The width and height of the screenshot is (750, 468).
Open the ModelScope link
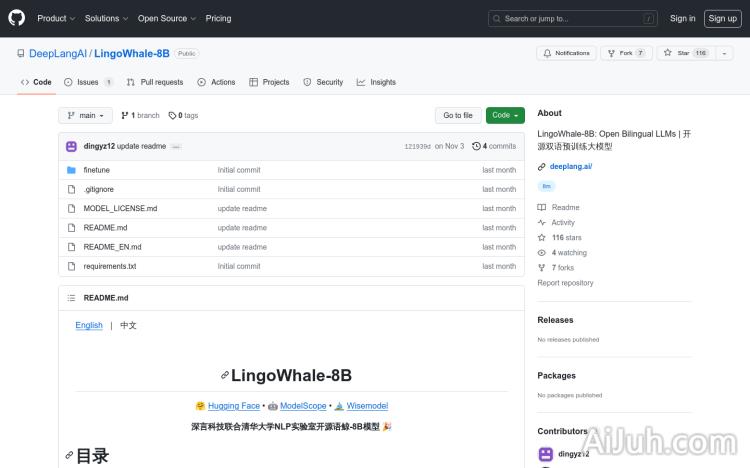[303, 406]
